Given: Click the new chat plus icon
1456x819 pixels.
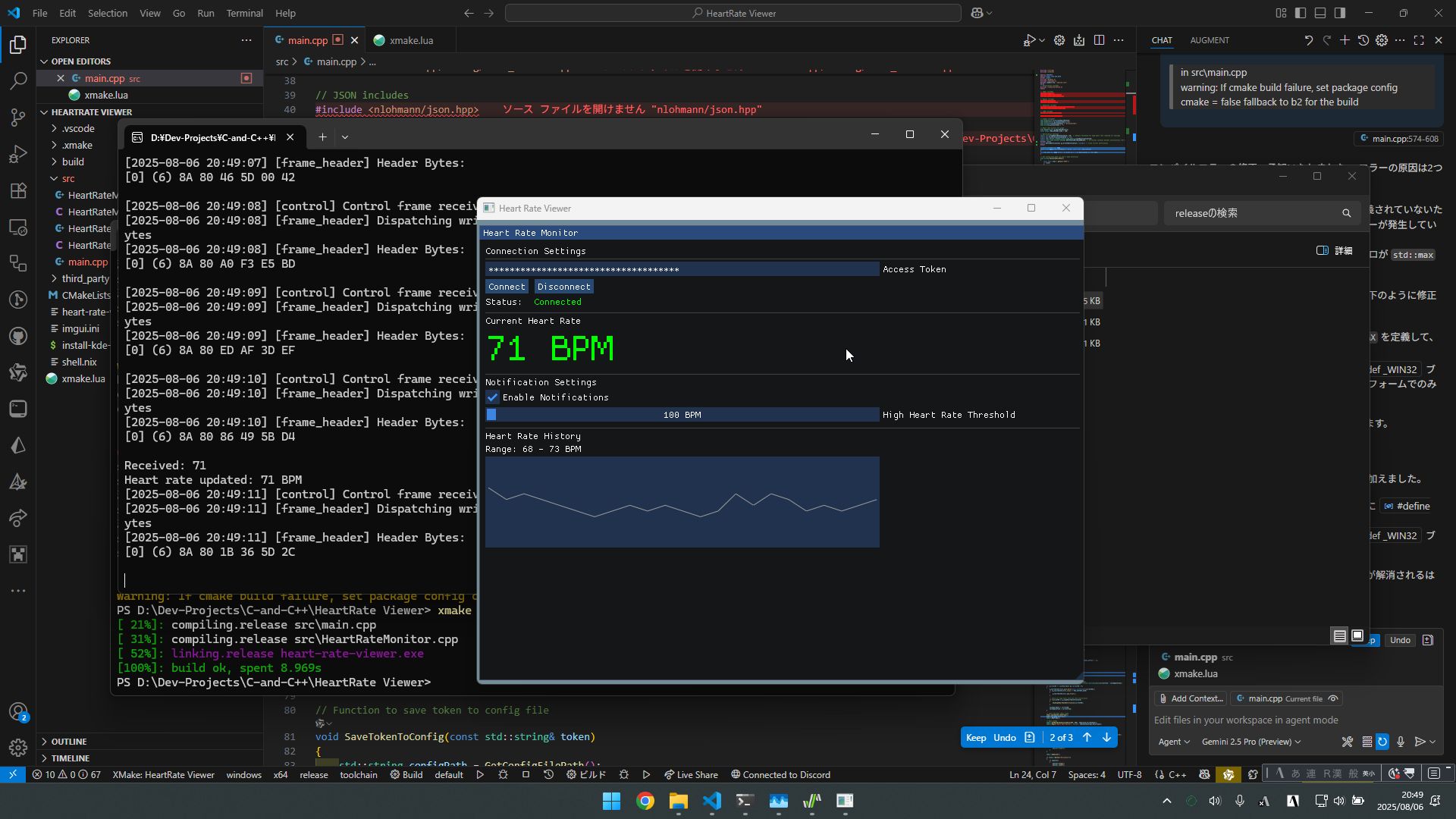Looking at the screenshot, I should click(x=1345, y=40).
